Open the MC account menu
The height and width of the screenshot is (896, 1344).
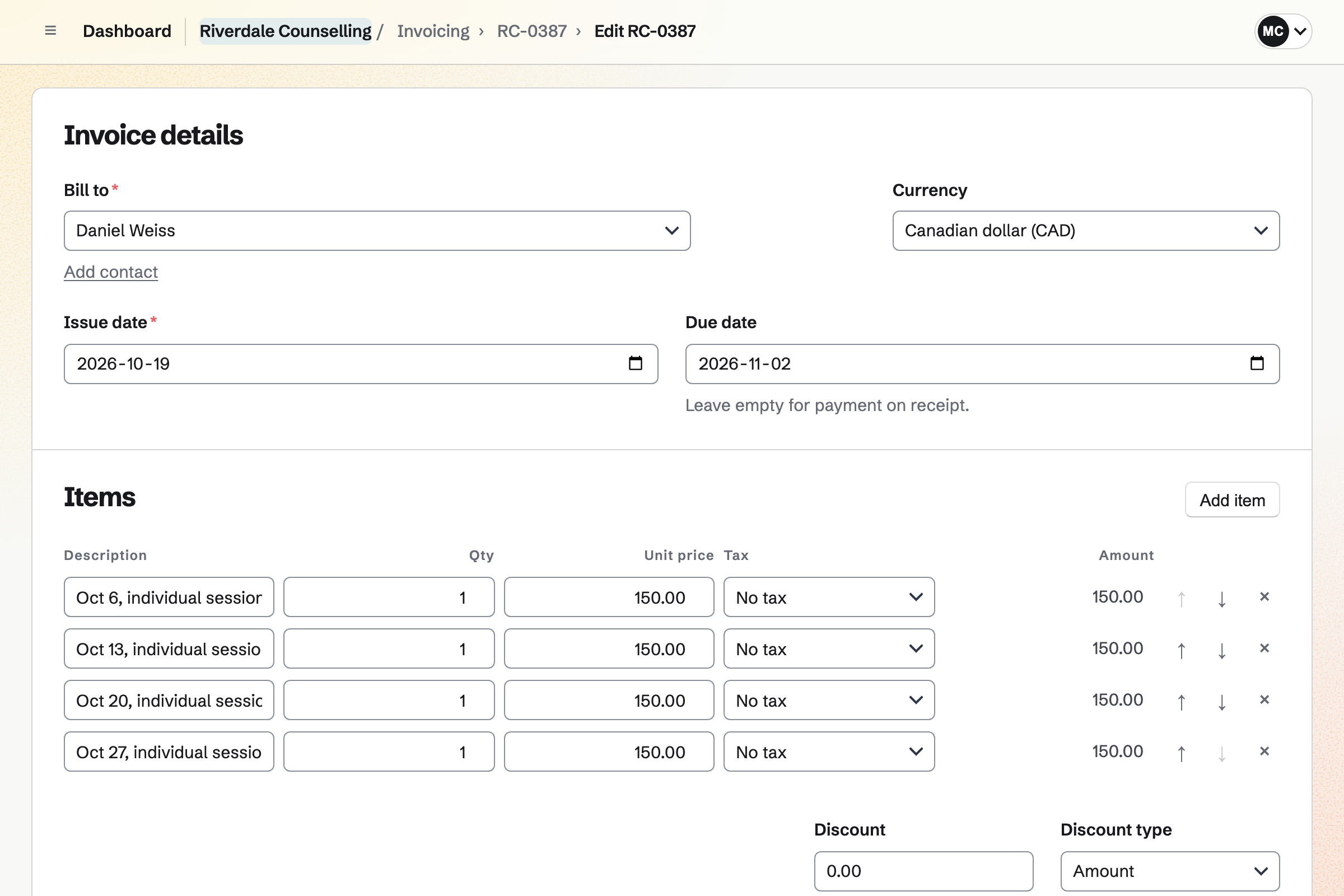1283,31
